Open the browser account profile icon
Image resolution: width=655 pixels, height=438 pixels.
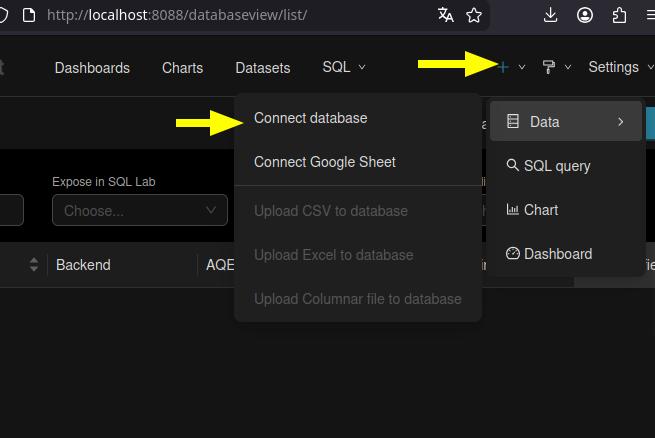pyautogui.click(x=585, y=15)
